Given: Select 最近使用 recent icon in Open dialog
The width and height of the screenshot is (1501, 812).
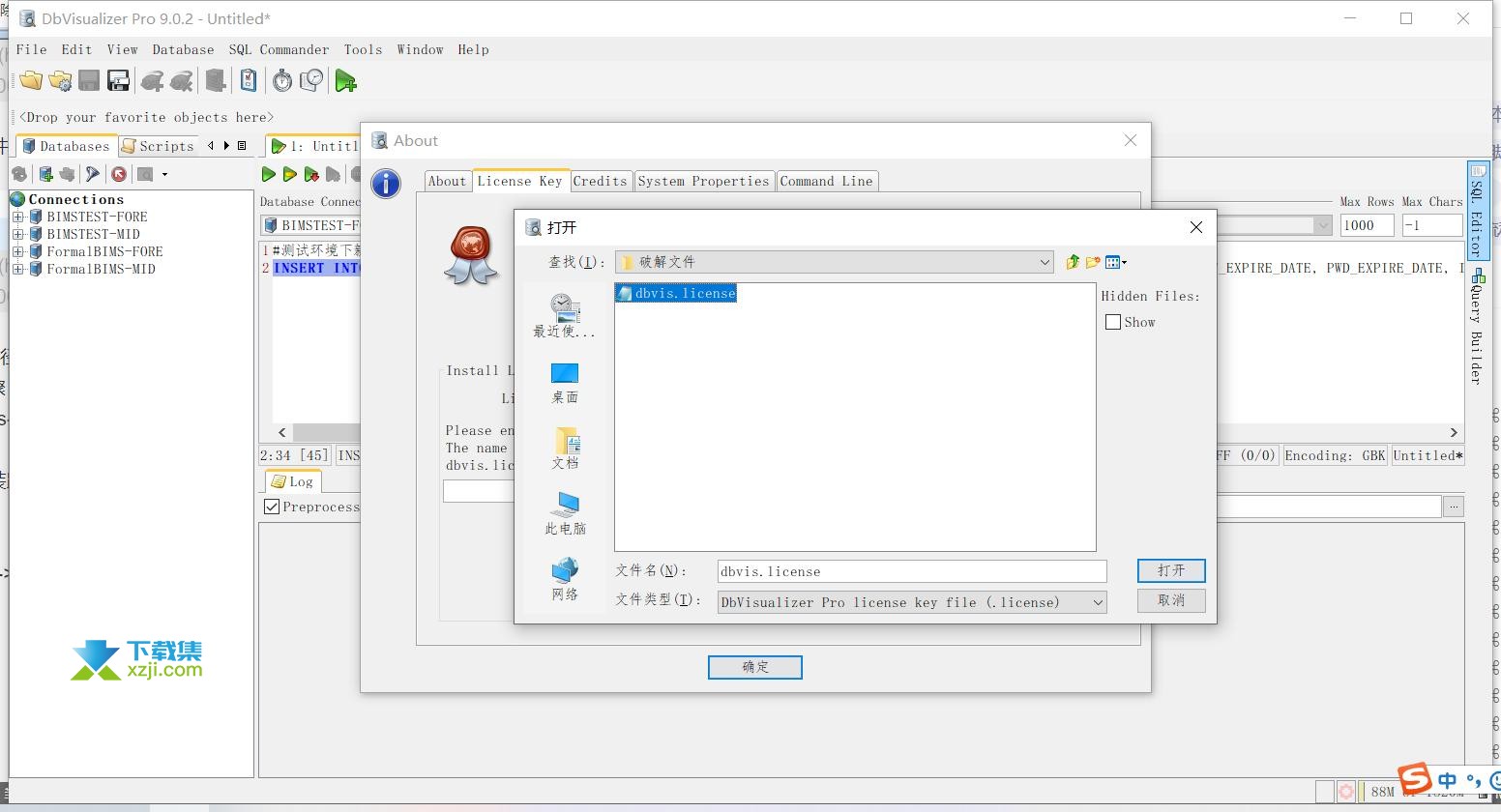Looking at the screenshot, I should pyautogui.click(x=565, y=316).
